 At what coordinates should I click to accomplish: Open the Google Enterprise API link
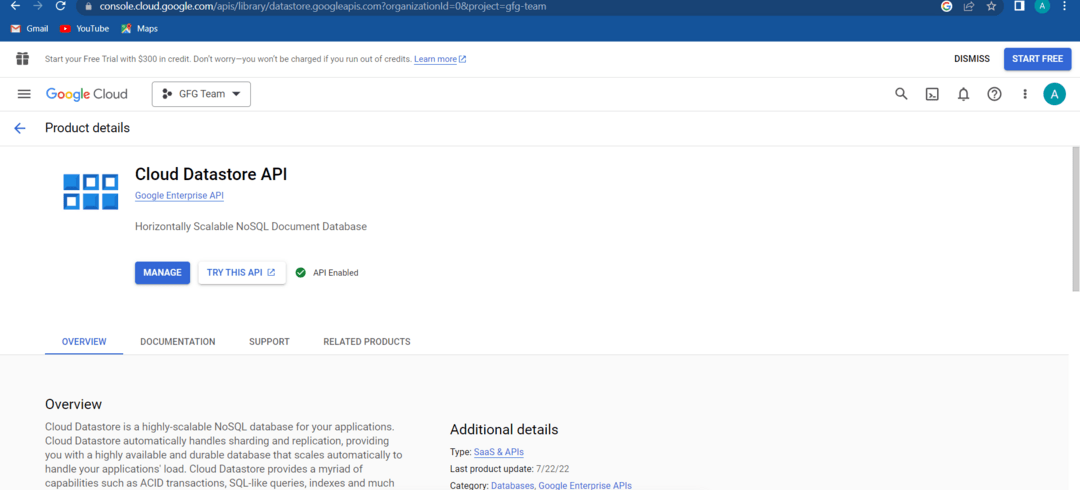coord(179,196)
